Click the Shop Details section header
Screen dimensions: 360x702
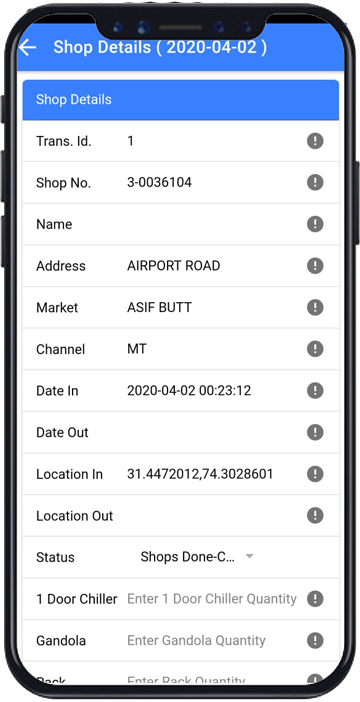point(180,100)
